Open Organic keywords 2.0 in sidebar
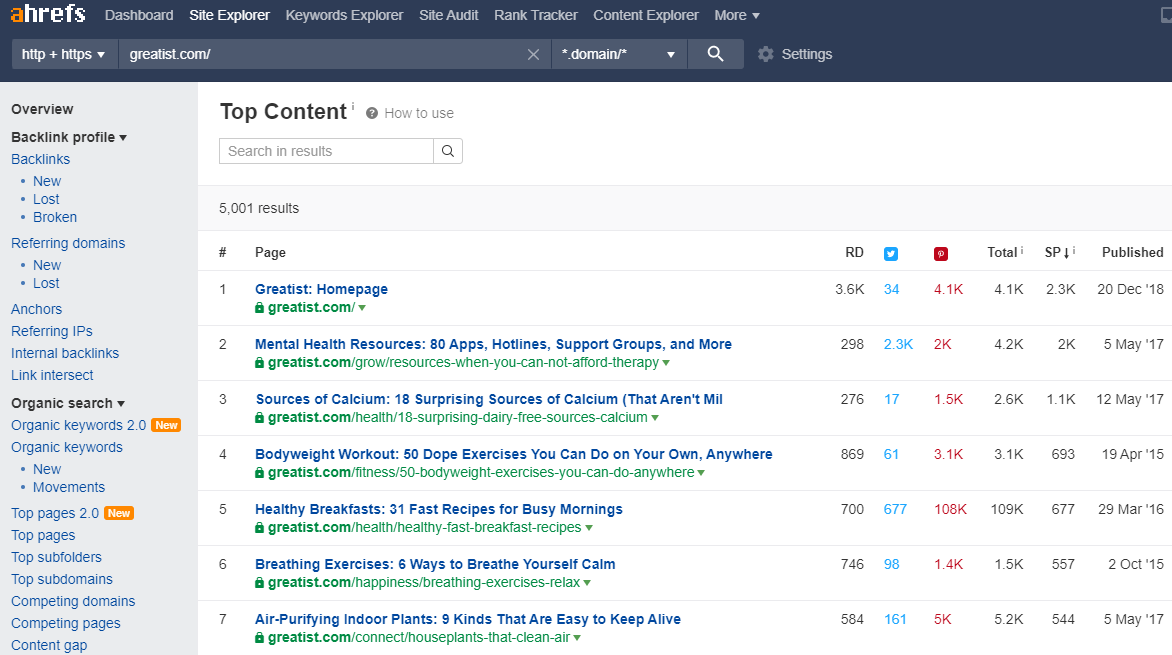Screen dimensions: 1172x655 pos(78,425)
